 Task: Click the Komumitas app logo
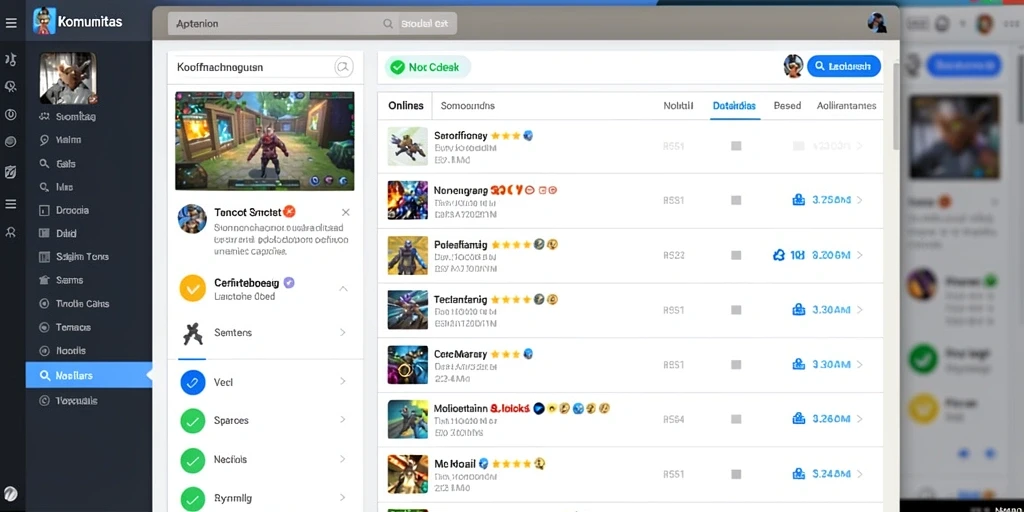44,21
